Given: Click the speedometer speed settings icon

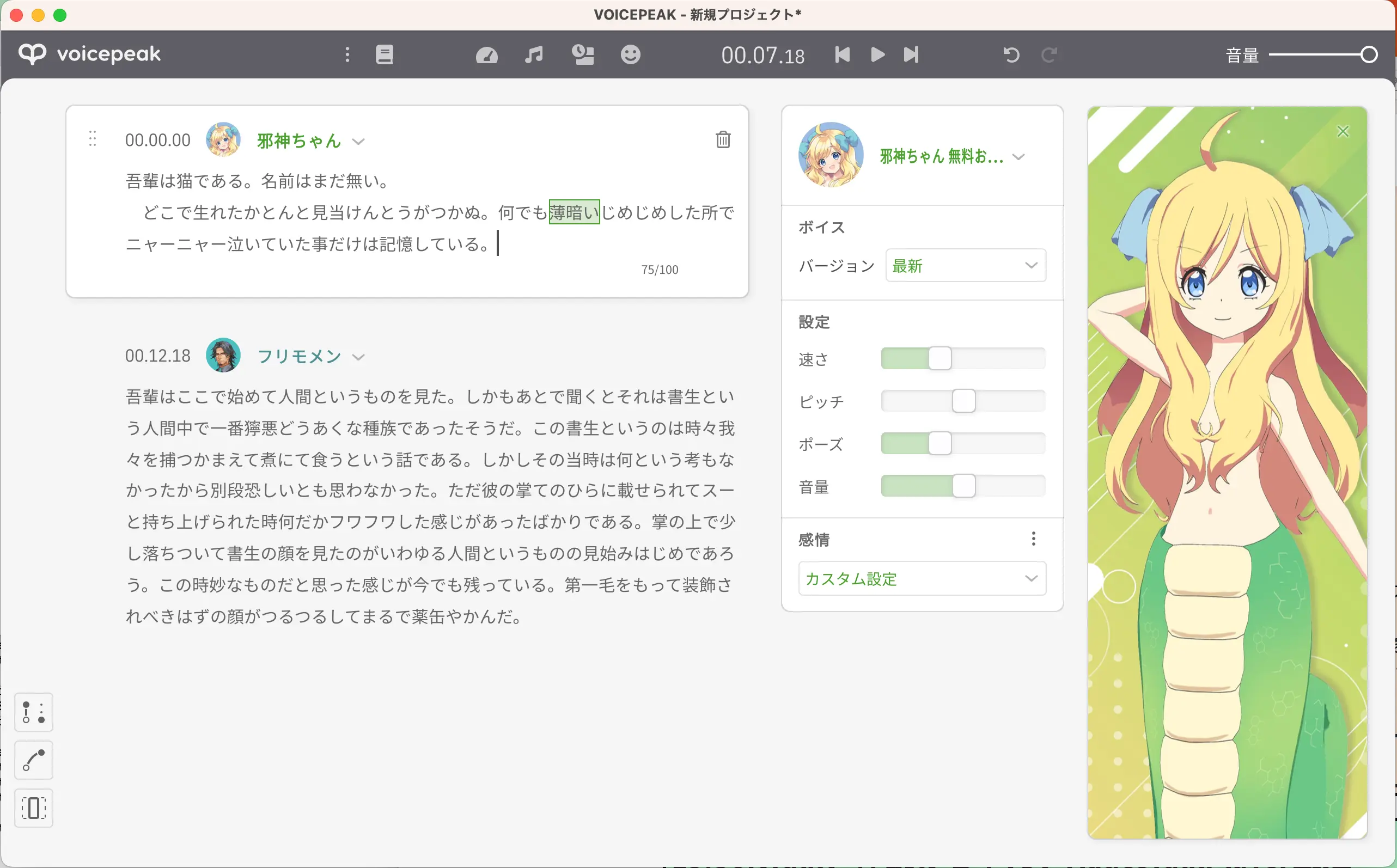Looking at the screenshot, I should pos(486,54).
